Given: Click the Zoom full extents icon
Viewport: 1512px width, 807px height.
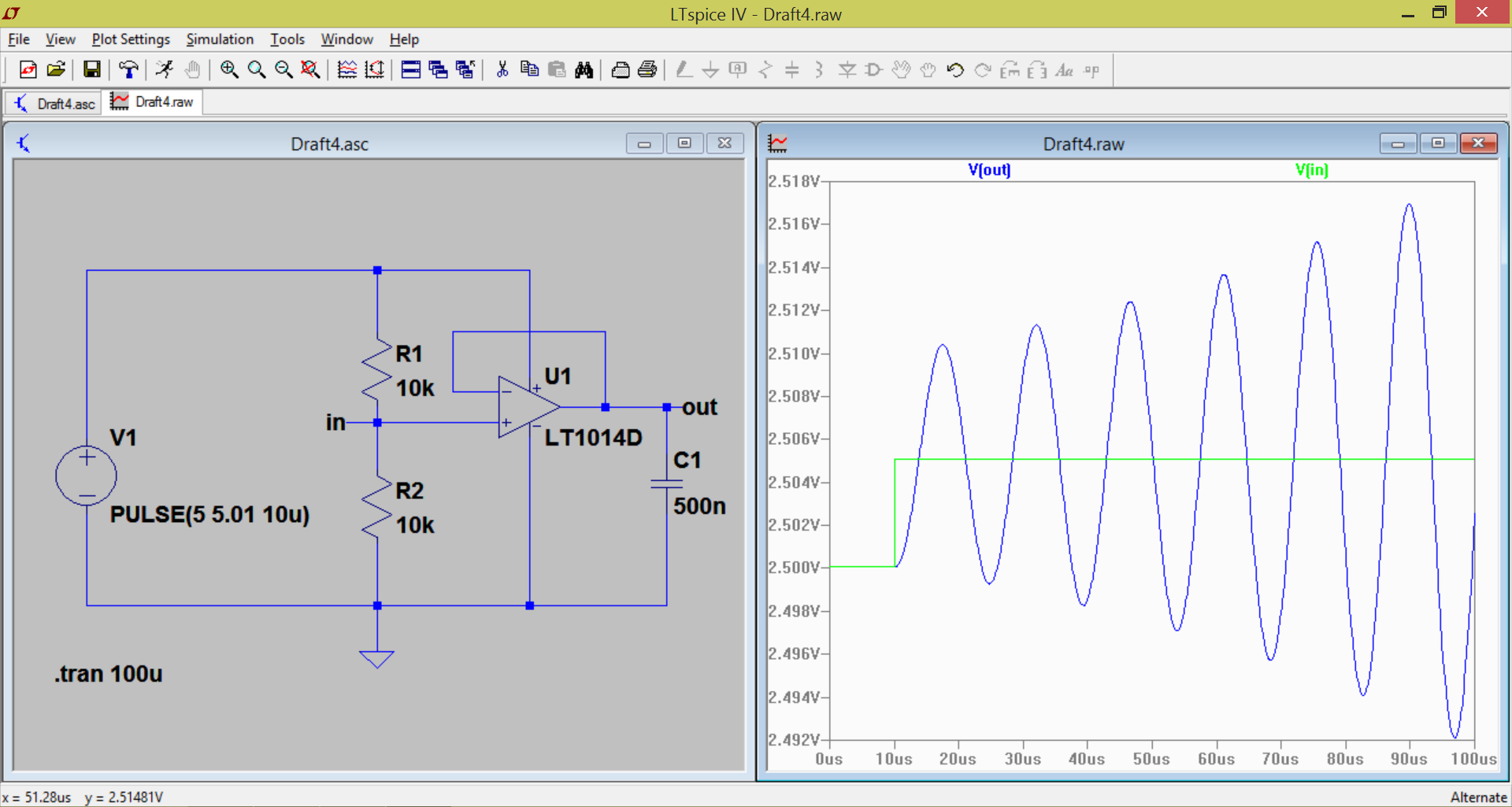Looking at the screenshot, I should pos(311,70).
